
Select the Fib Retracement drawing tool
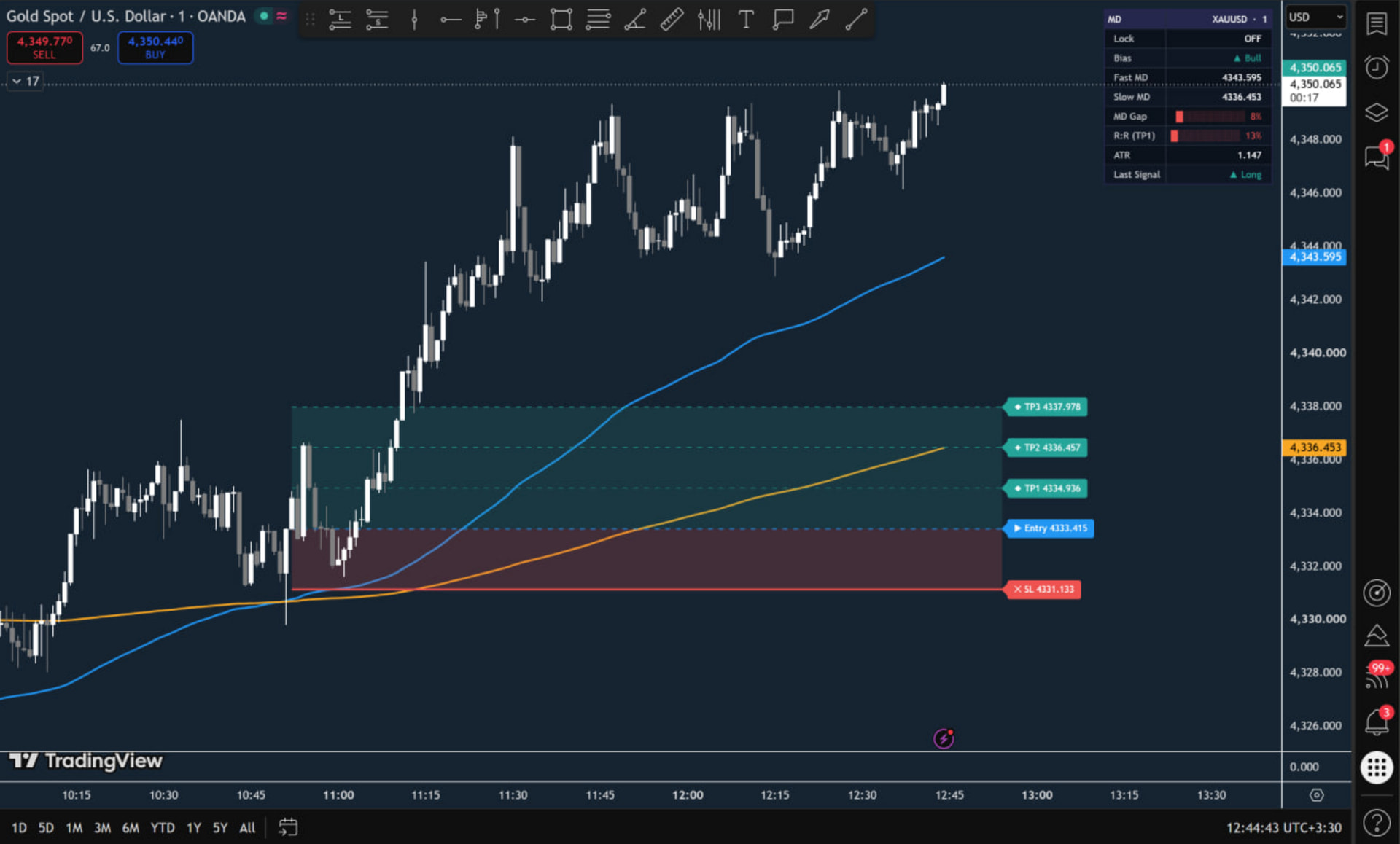tap(598, 20)
